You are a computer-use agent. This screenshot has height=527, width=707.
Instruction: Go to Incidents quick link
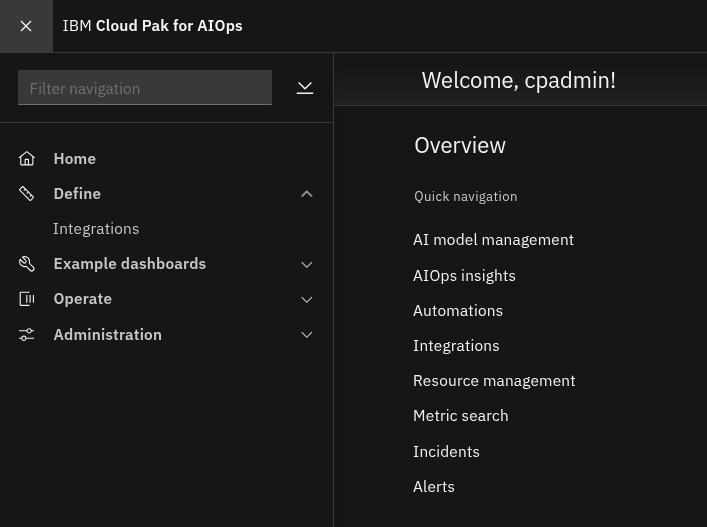click(x=446, y=452)
